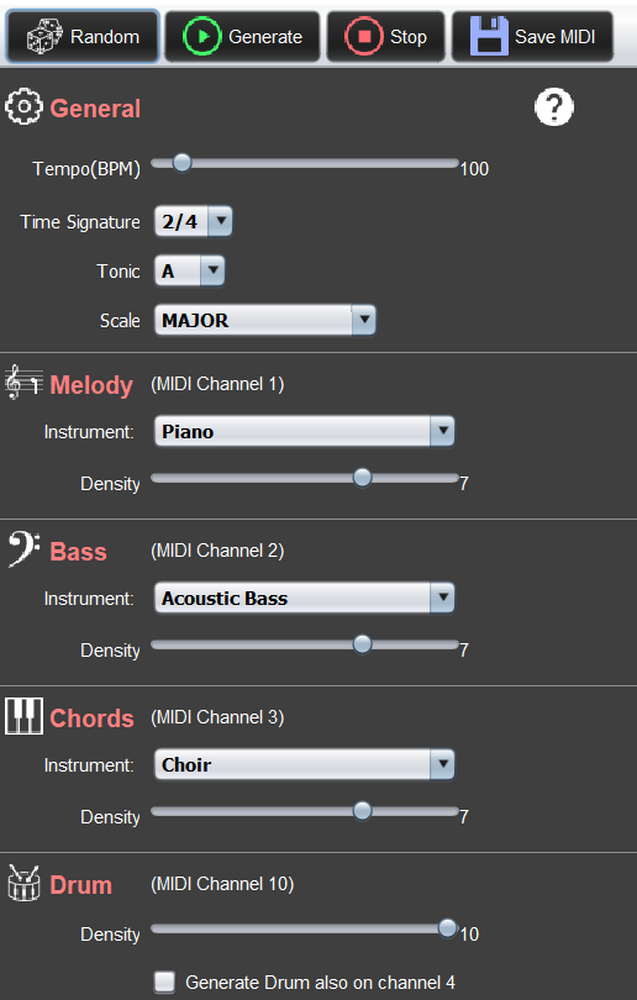
Task: Open the Time Signature dropdown
Action: tap(193, 221)
